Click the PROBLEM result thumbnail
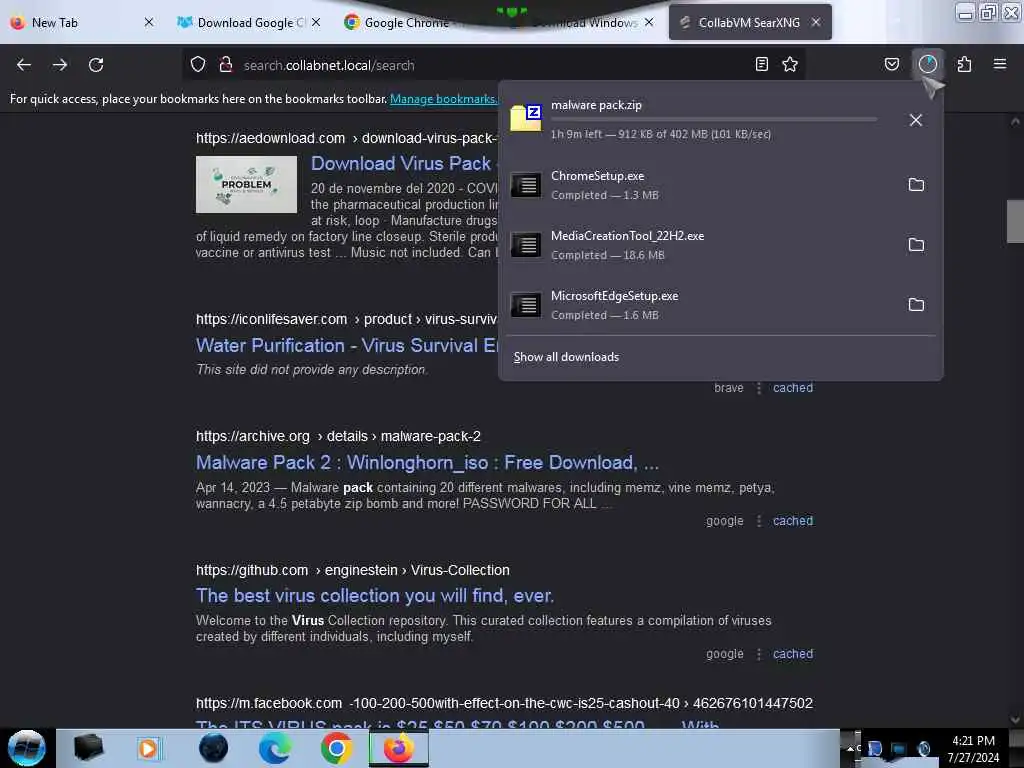 246,184
